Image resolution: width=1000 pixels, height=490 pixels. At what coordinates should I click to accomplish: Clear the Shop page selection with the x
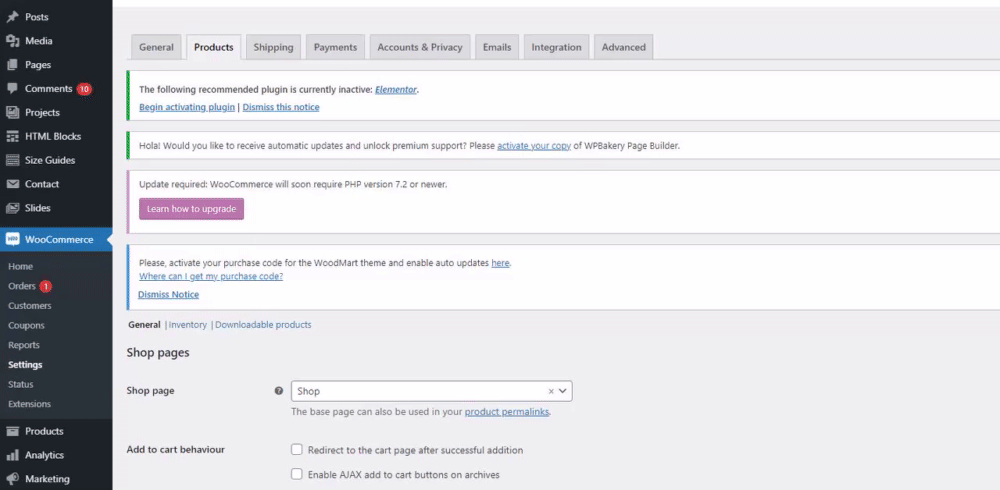[551, 391]
